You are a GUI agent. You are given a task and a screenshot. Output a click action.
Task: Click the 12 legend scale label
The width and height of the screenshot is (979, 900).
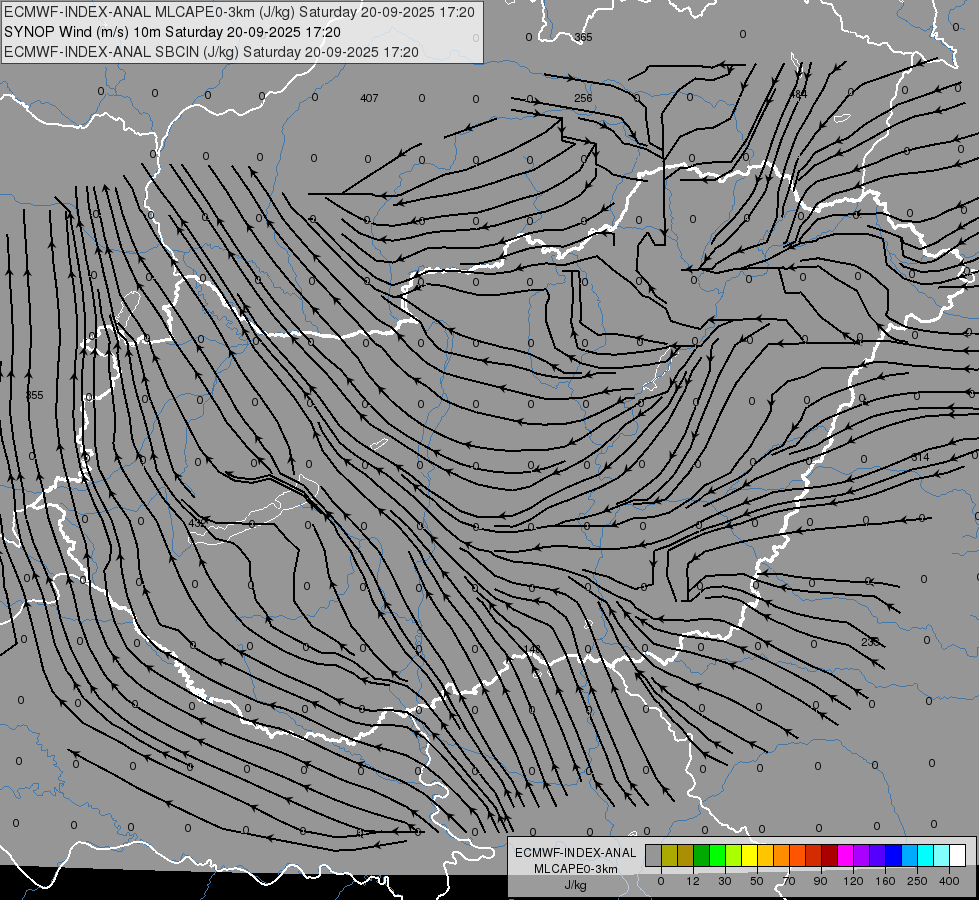point(693,880)
